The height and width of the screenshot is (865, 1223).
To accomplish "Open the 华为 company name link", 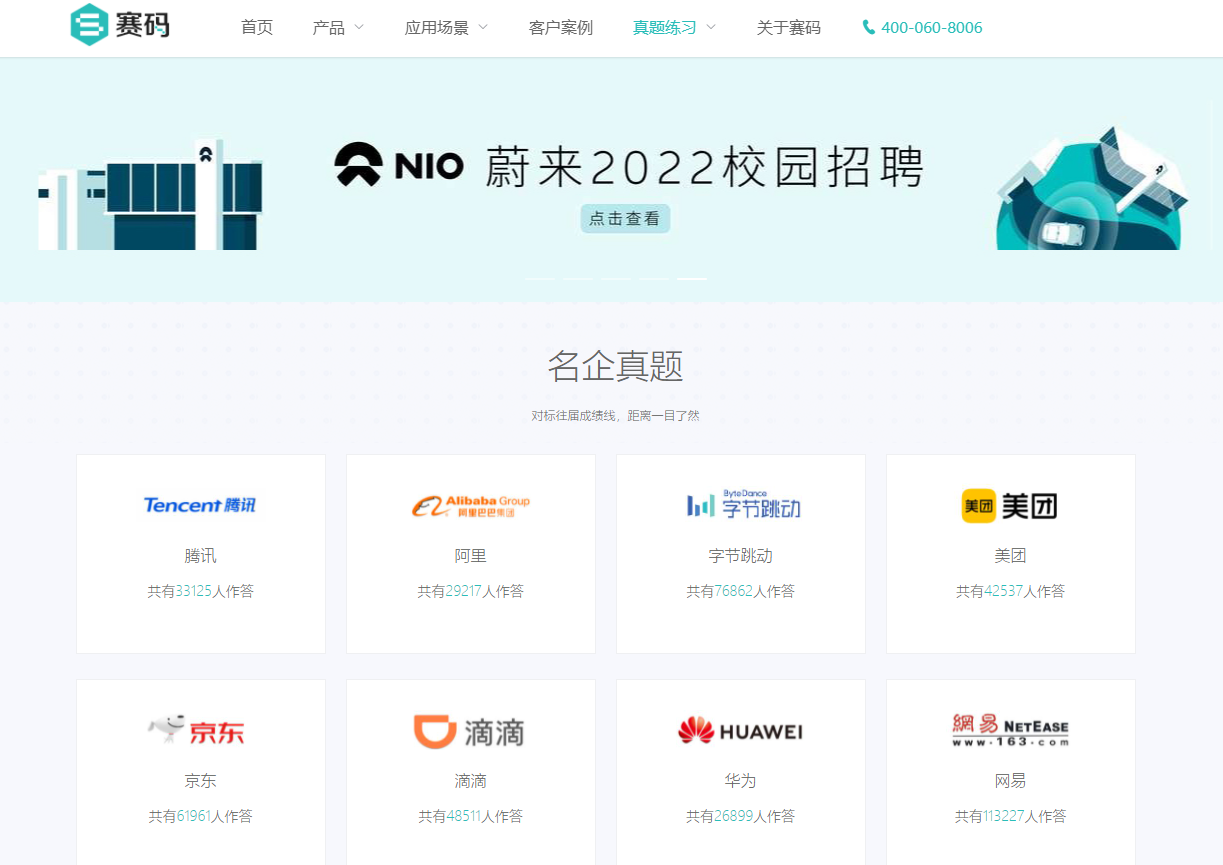I will 741,781.
